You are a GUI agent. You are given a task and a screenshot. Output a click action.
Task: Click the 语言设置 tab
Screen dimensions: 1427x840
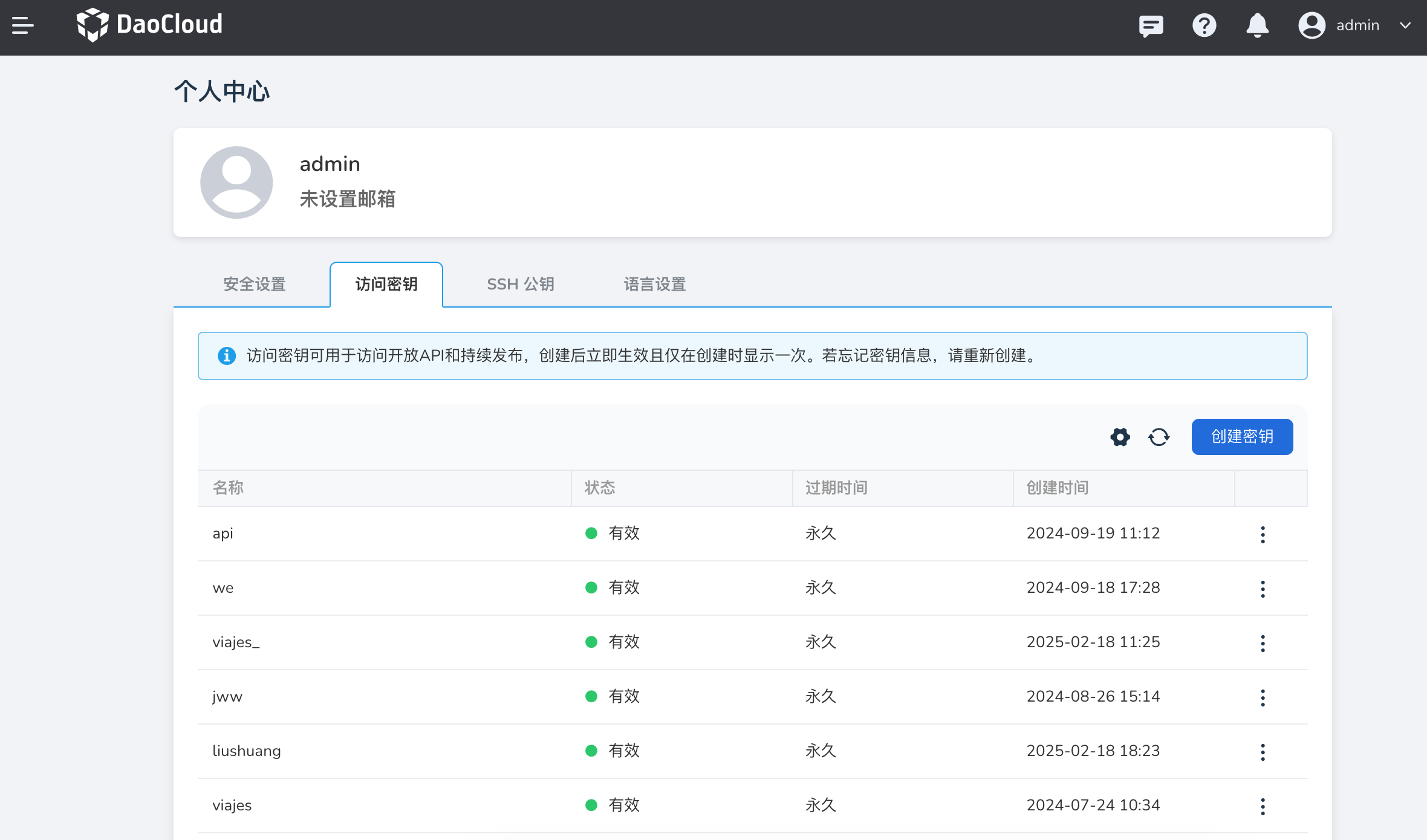653,284
